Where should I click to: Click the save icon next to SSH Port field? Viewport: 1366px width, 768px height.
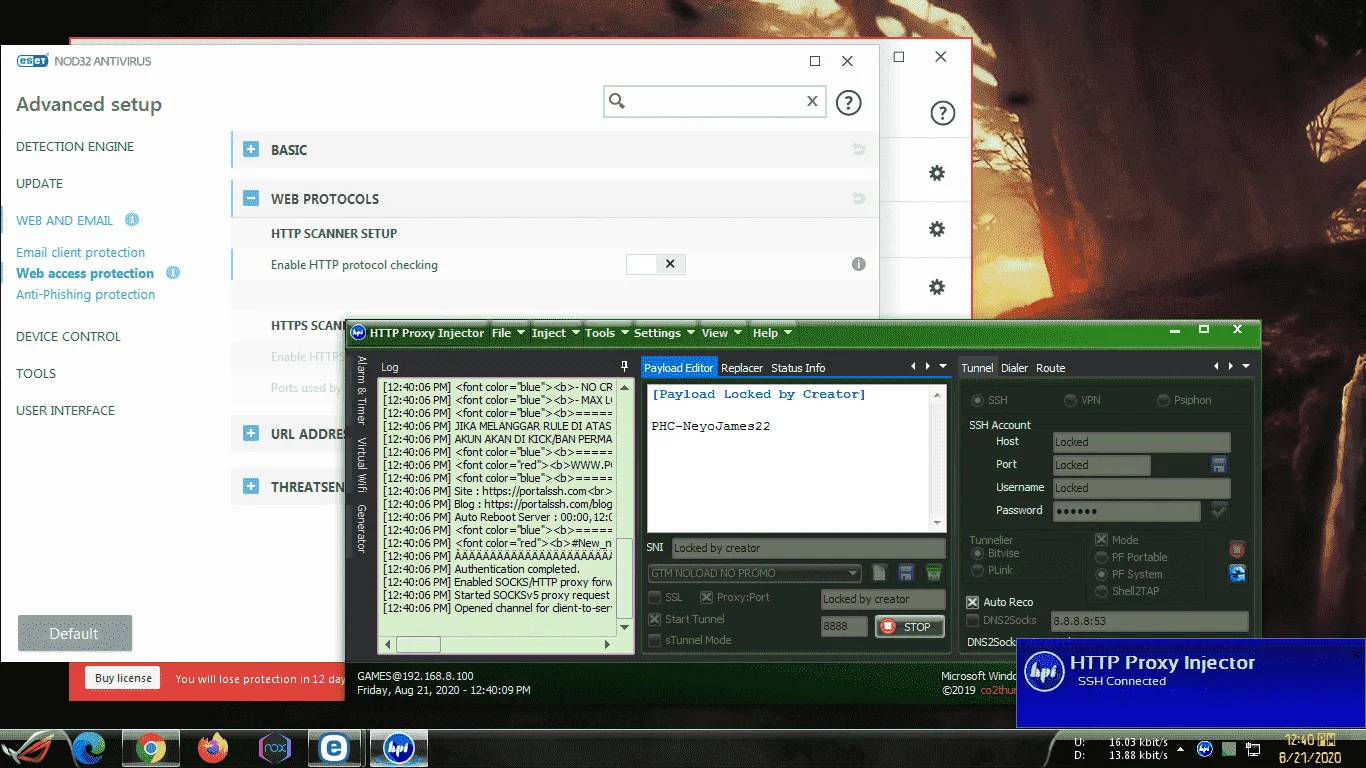[x=1219, y=465]
